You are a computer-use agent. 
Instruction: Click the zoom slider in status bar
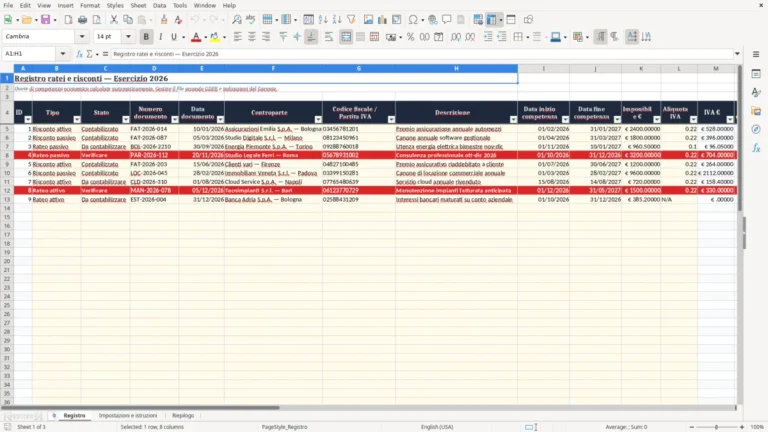[x=716, y=427]
